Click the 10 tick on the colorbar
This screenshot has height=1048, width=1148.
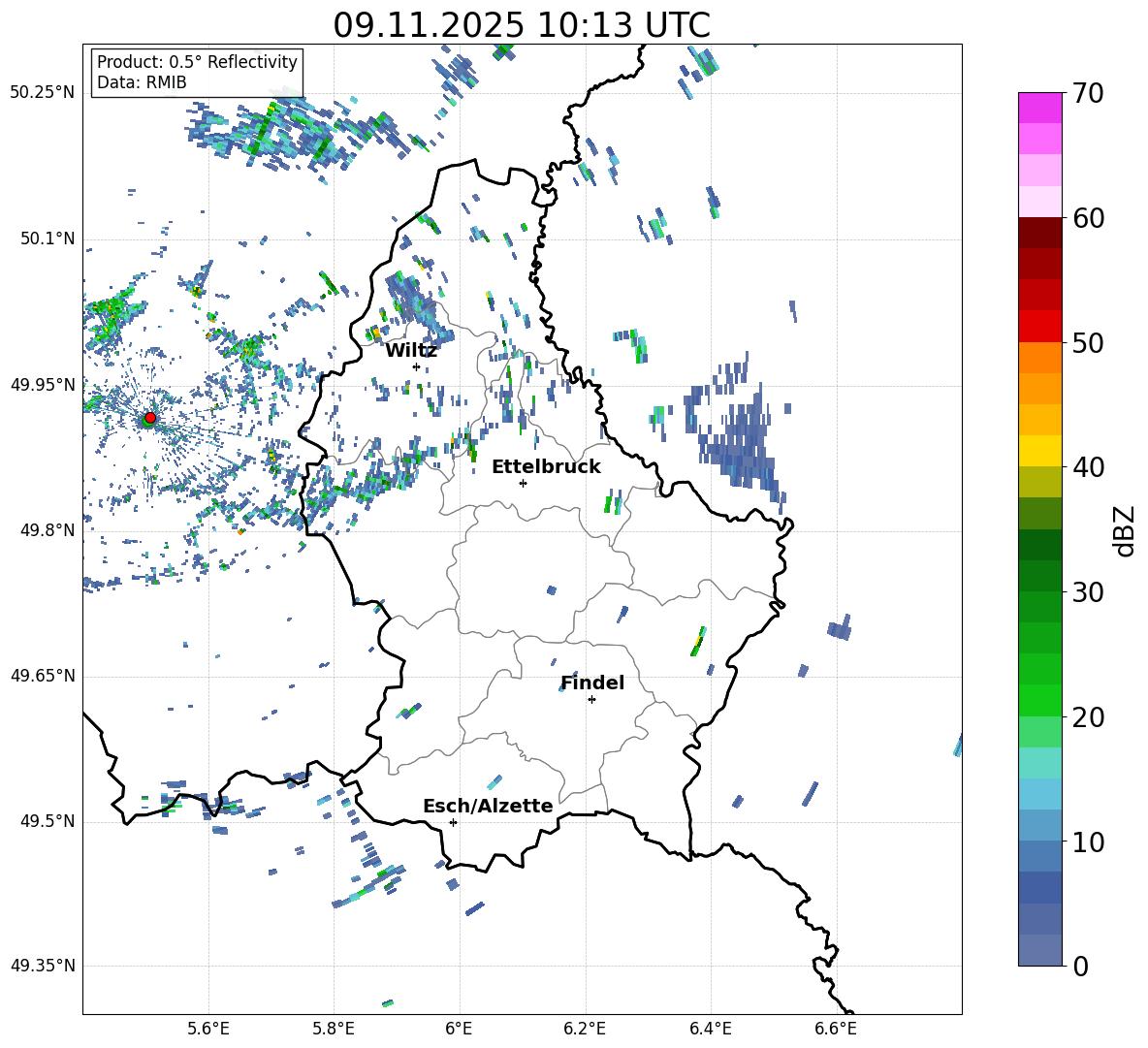point(1088,842)
